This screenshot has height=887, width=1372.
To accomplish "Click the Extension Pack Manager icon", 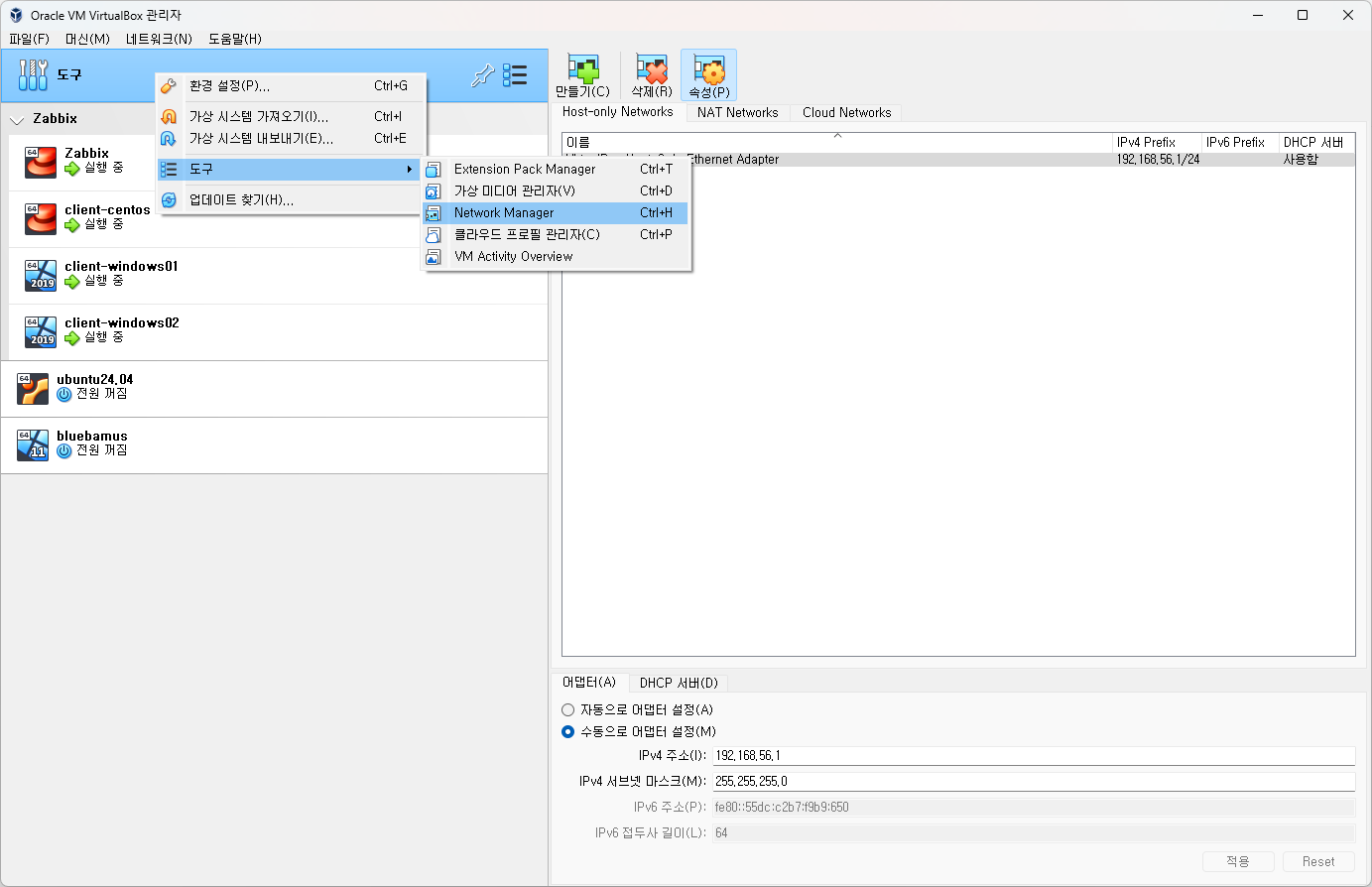I will (434, 170).
